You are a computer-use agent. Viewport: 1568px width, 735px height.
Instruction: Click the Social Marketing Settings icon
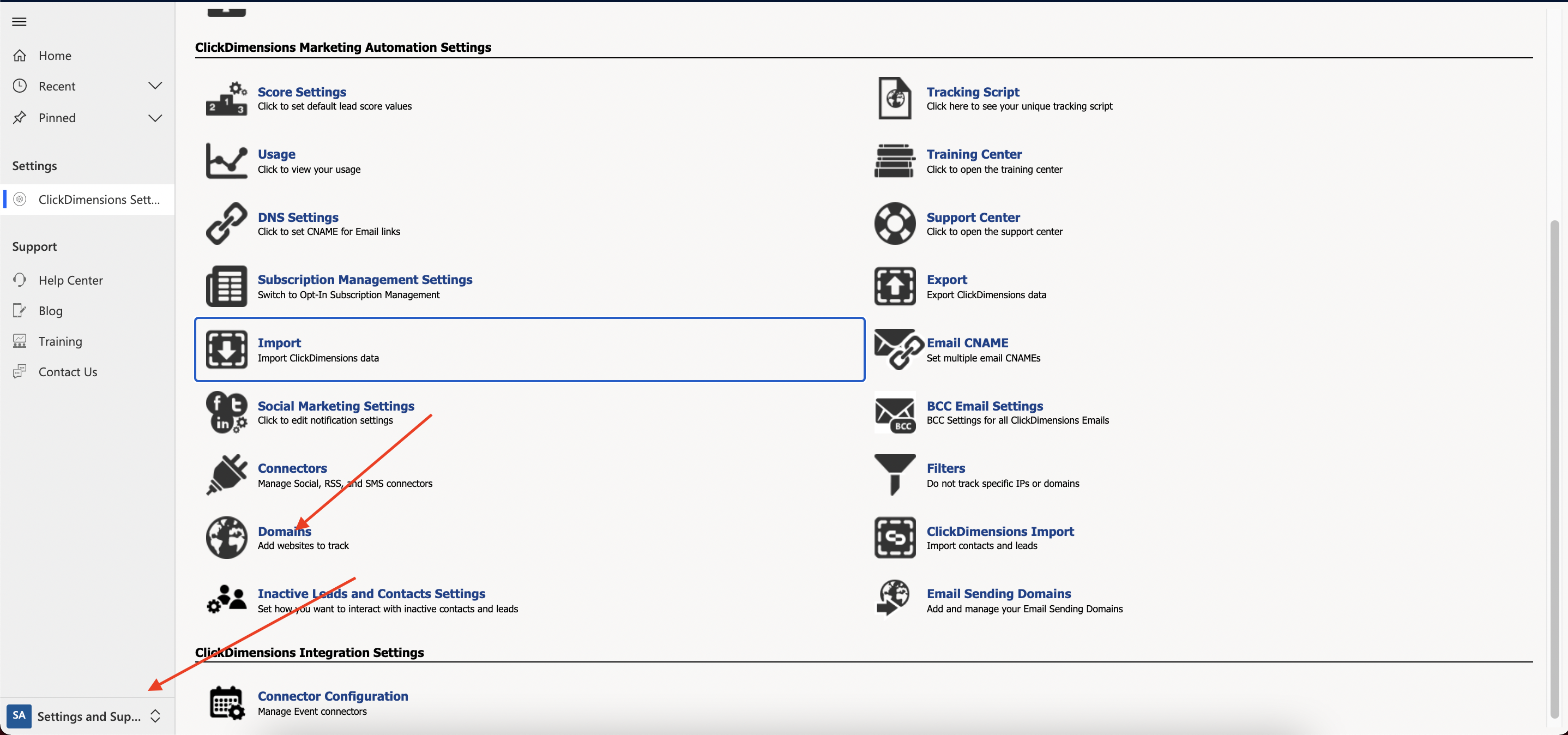pos(226,412)
